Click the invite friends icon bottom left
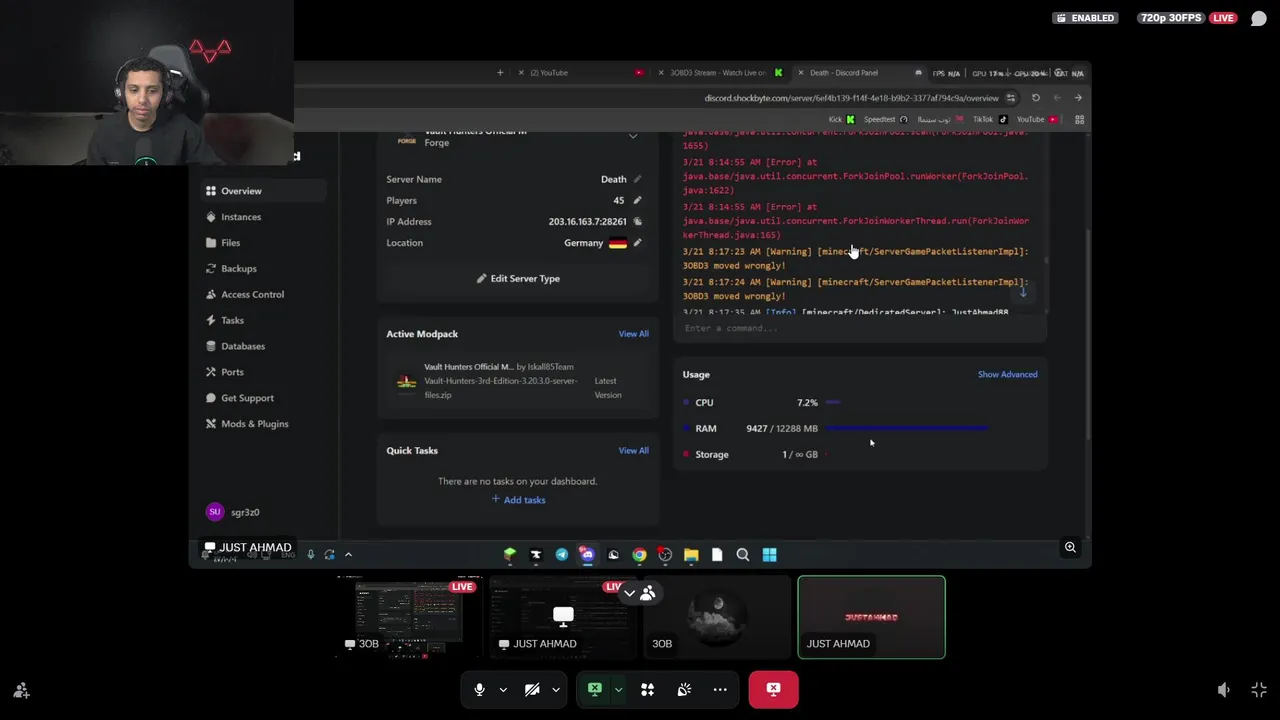1280x720 pixels. [21, 690]
